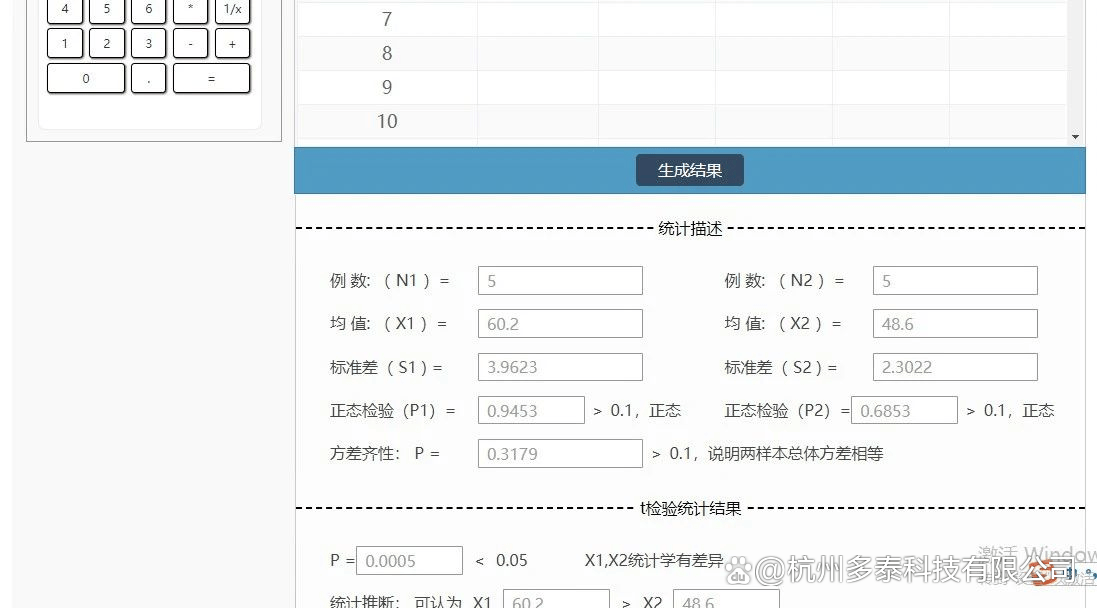Click the 方差齐性 label
This screenshot has height=608, width=1097.
tap(364, 453)
